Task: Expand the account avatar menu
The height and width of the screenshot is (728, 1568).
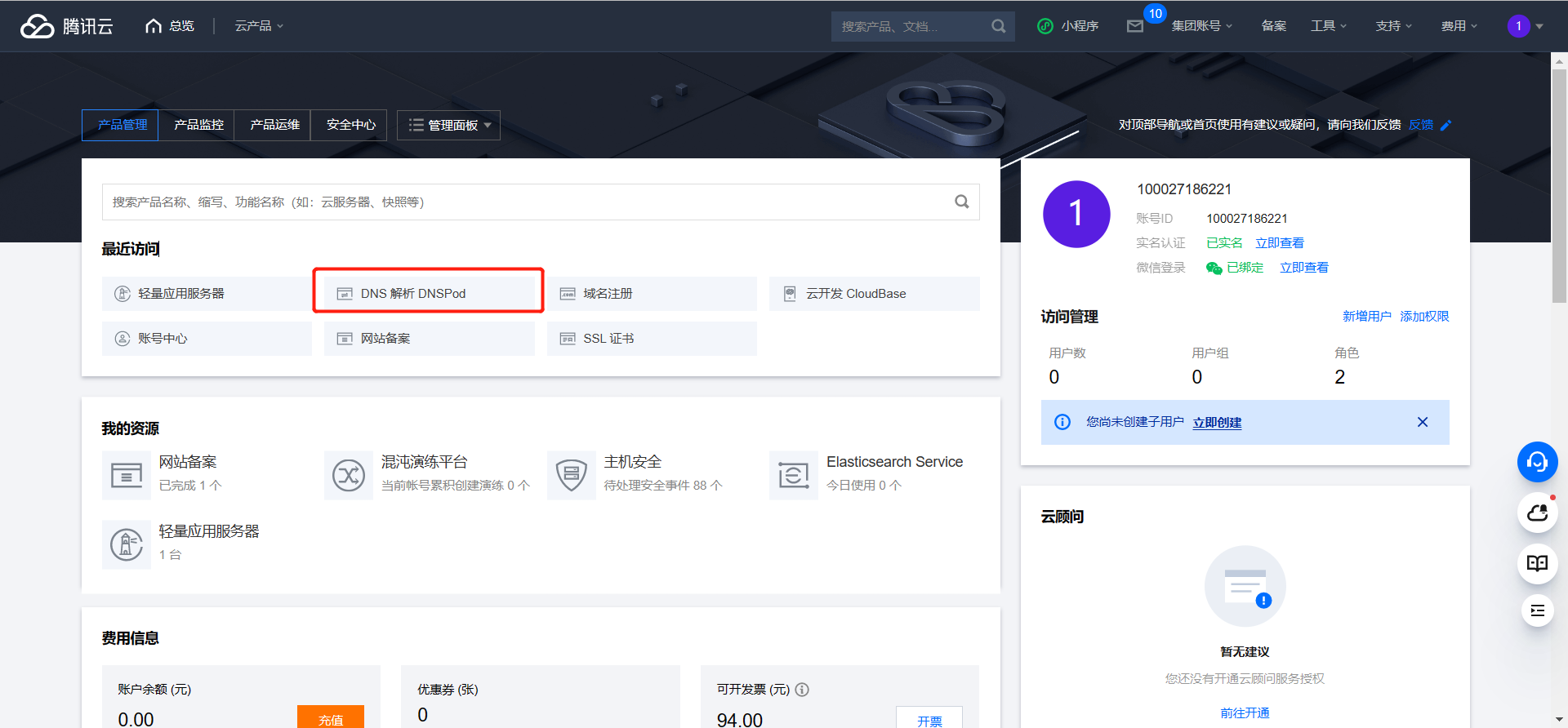Action: 1525,26
